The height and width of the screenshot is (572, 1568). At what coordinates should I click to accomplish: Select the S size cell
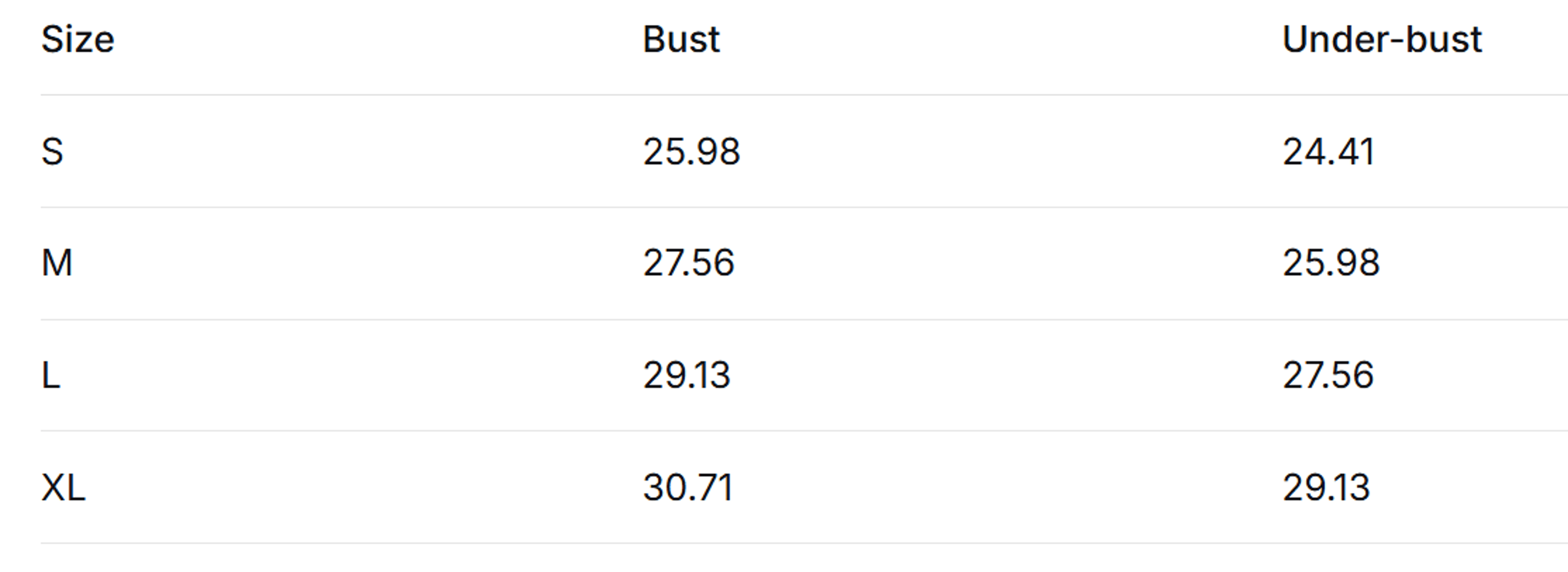coord(52,151)
